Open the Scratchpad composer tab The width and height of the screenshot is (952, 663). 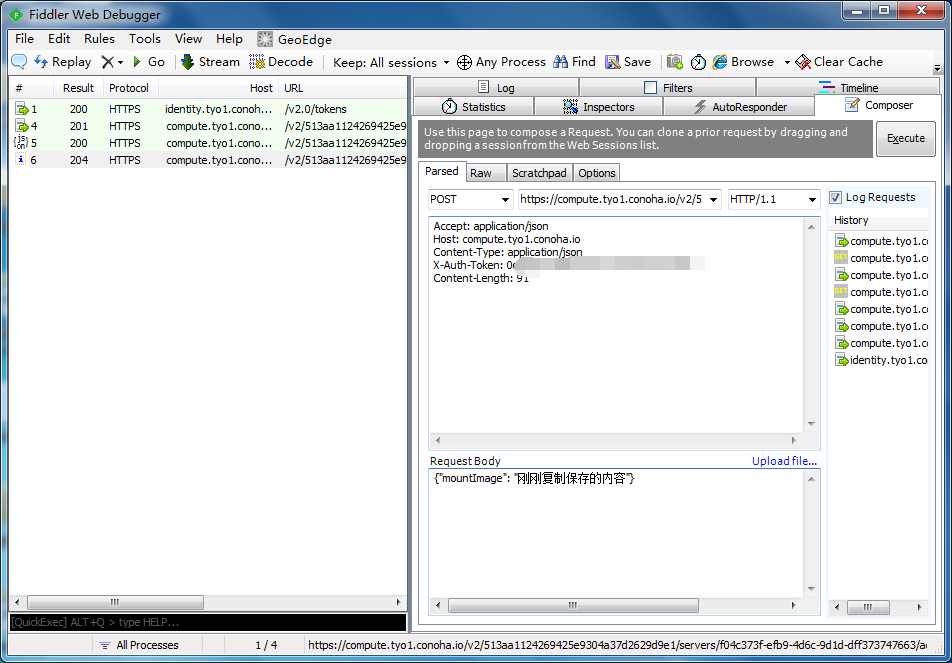[539, 173]
